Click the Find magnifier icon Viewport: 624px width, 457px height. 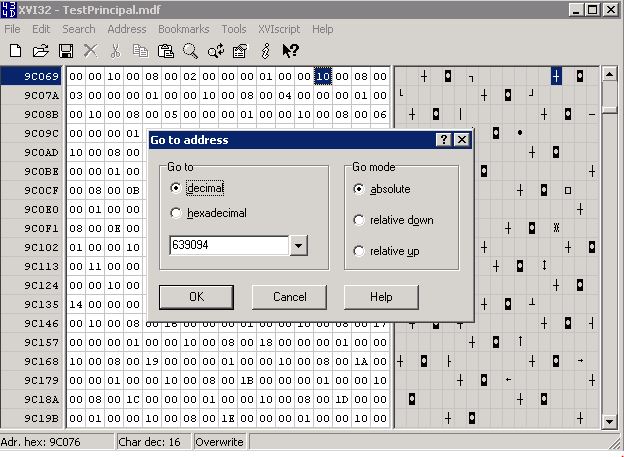point(190,51)
